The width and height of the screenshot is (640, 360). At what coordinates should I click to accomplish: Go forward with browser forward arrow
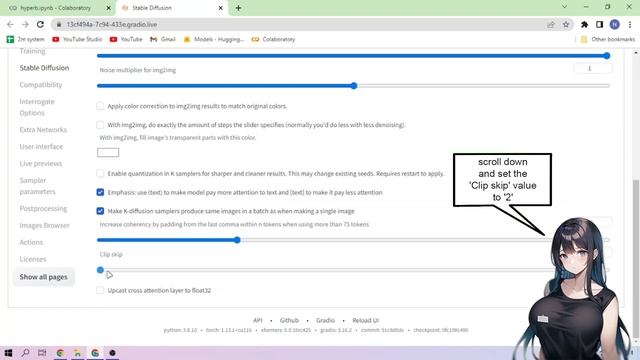[x=25, y=24]
